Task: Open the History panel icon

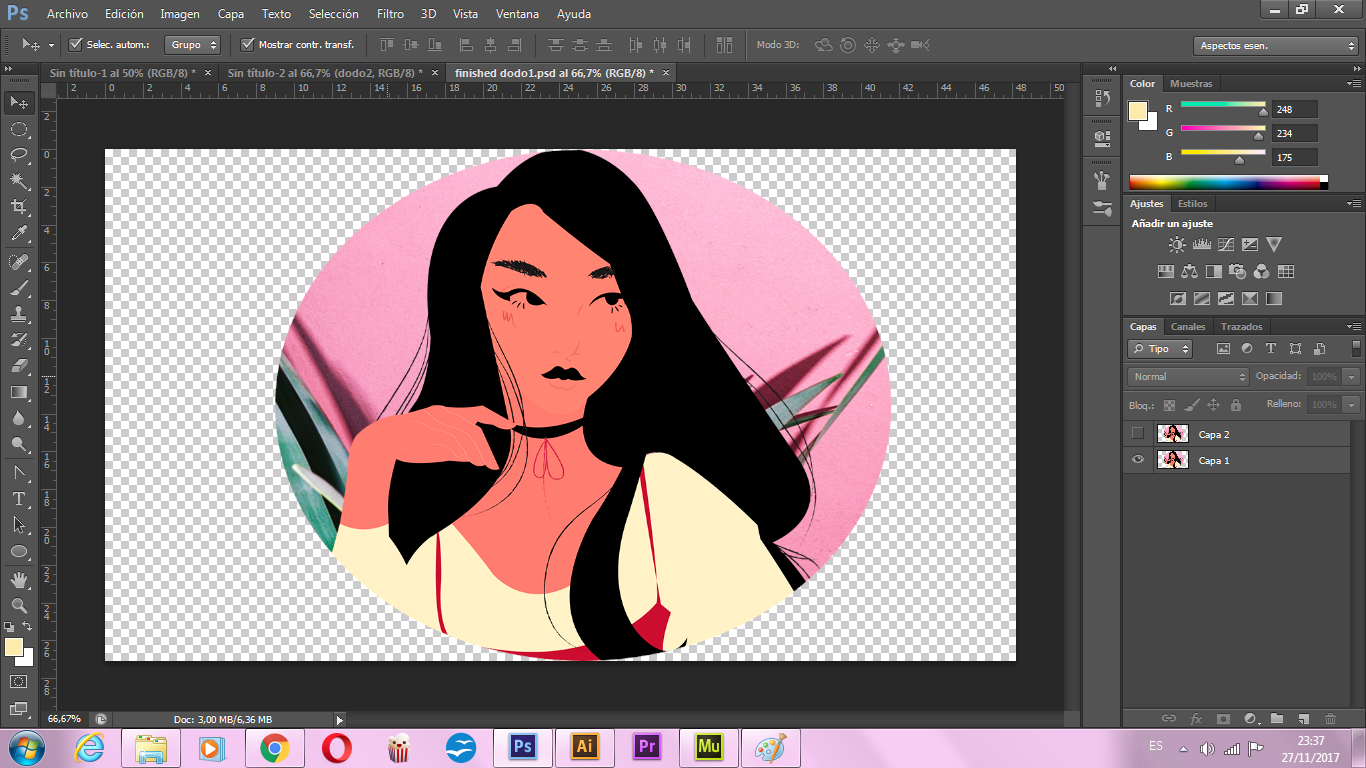Action: 1102,97
